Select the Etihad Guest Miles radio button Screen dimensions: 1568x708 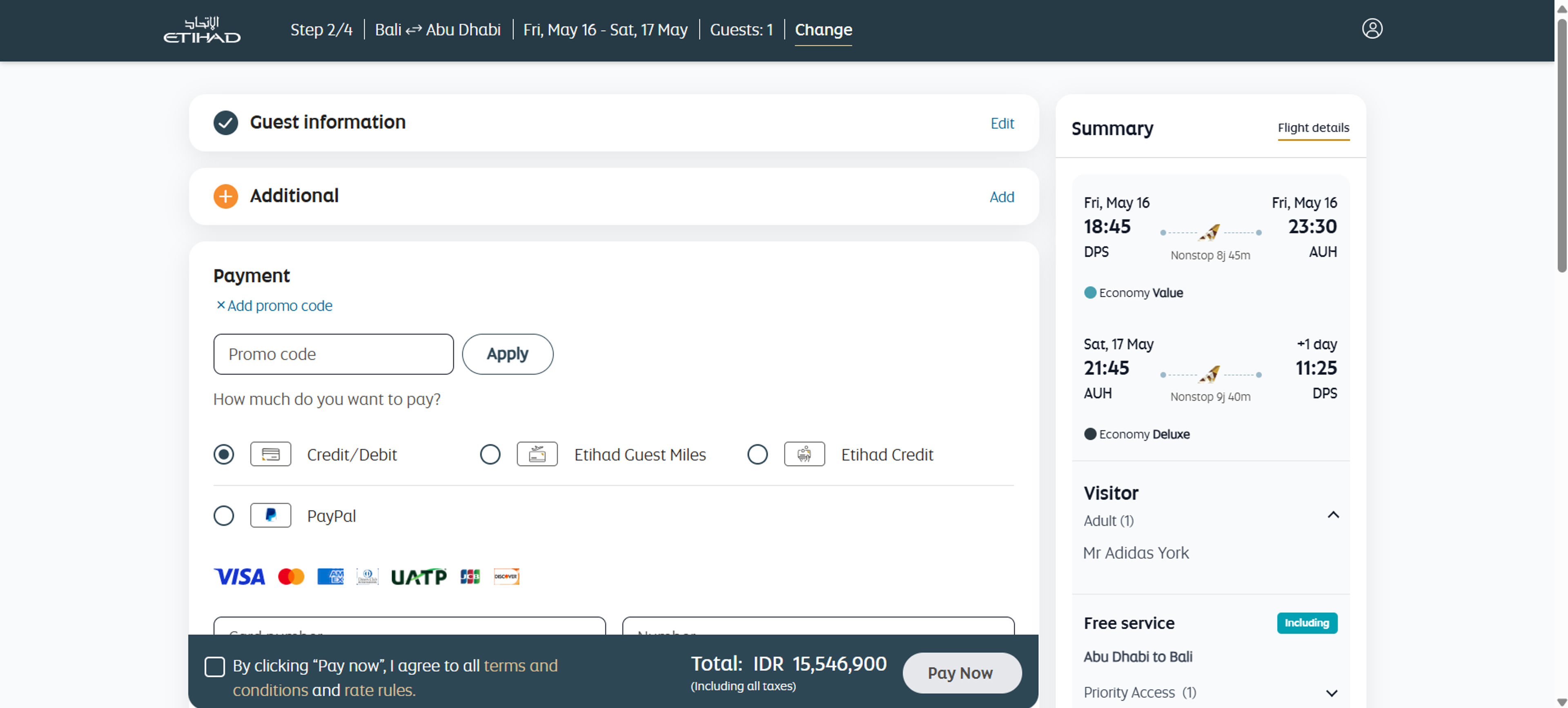(490, 454)
